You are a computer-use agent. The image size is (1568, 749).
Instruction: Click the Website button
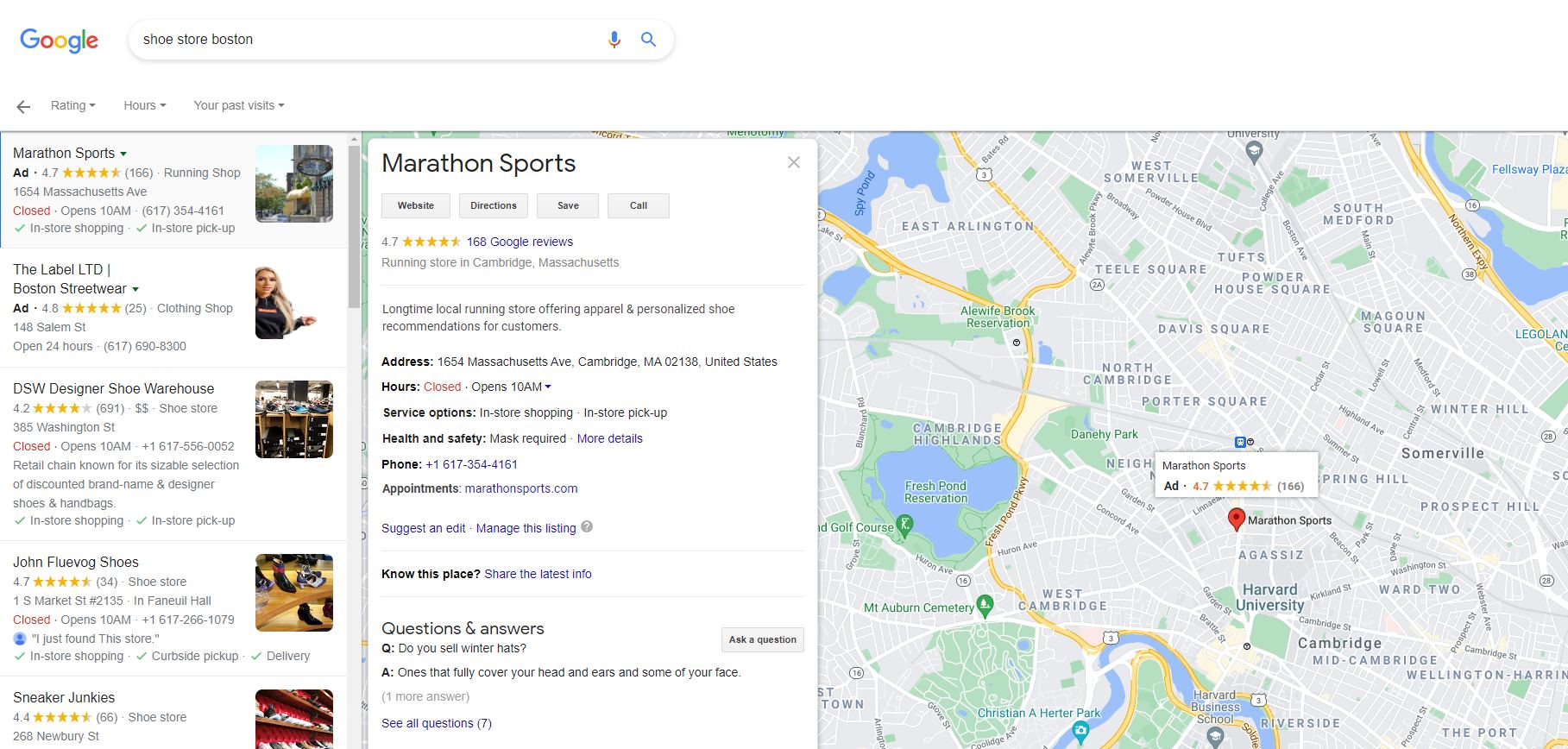(415, 205)
